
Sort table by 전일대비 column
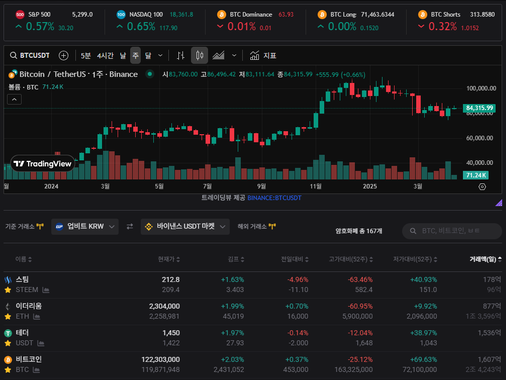click(295, 259)
